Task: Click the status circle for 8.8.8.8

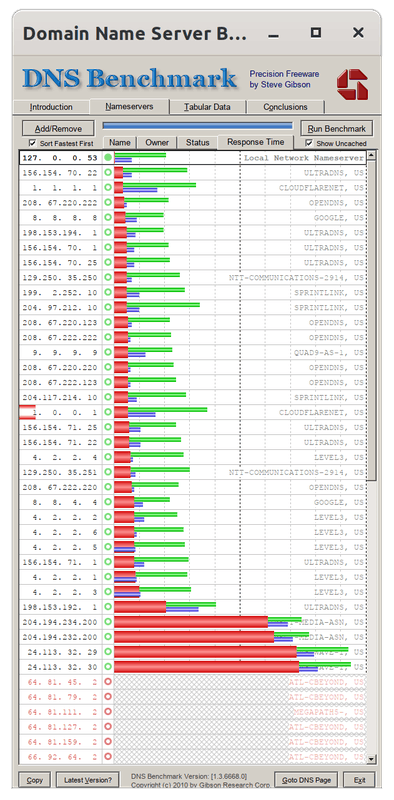Action: click(108, 218)
